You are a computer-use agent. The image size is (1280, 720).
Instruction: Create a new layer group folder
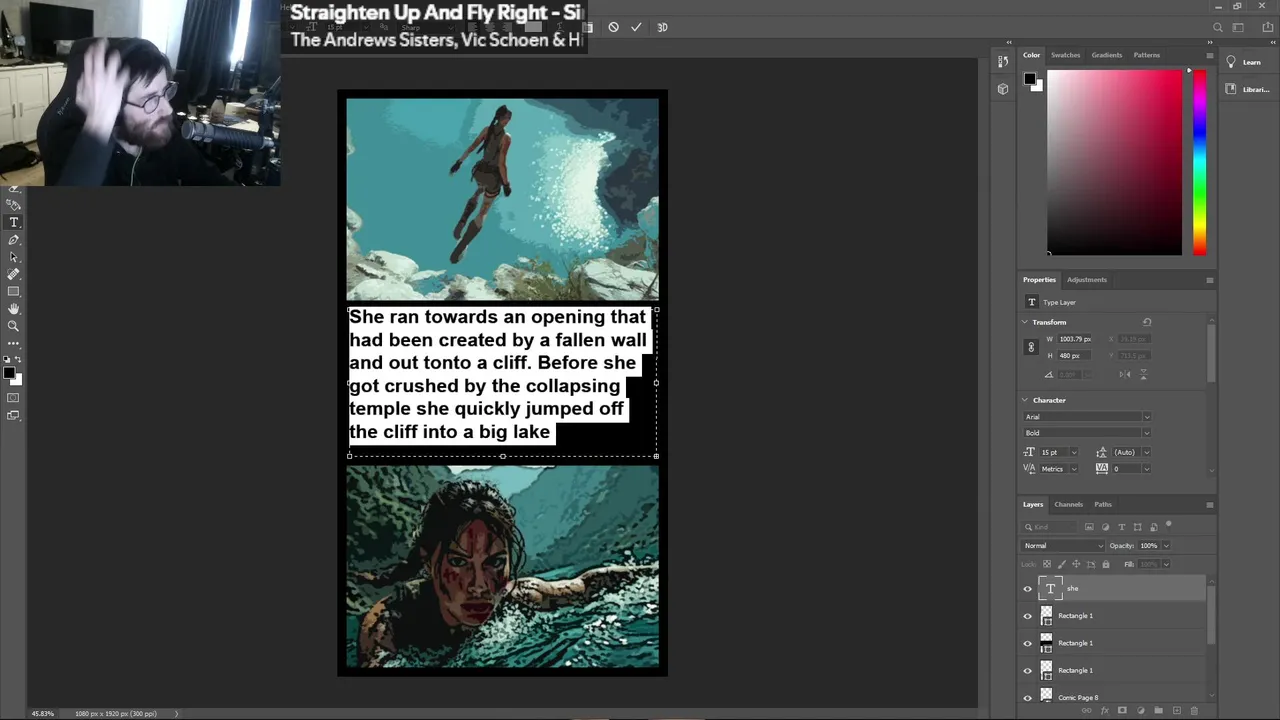[x=1158, y=710]
